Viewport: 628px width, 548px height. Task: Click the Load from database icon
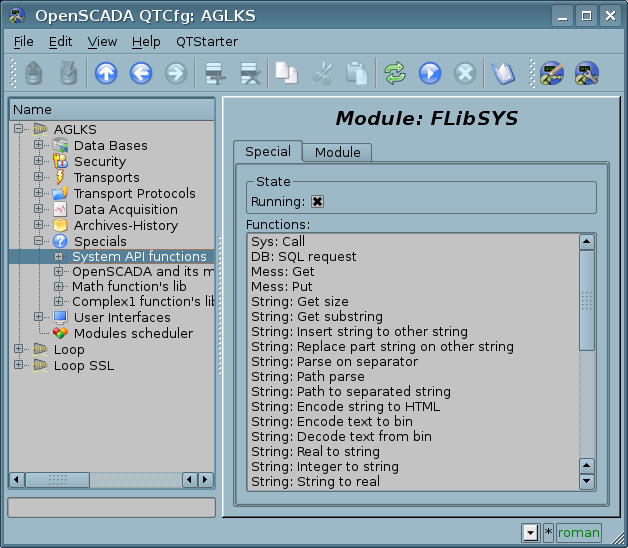coord(34,73)
